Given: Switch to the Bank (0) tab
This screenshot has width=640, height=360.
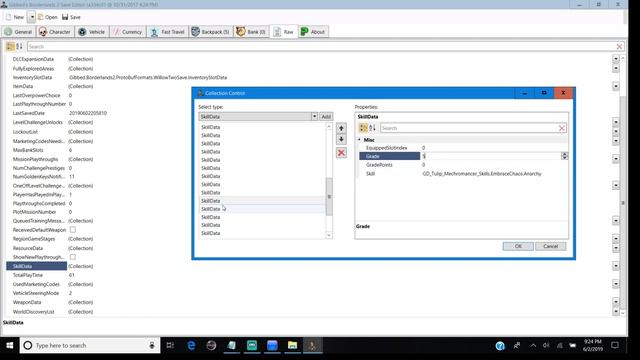Looking at the screenshot, I should 251,32.
